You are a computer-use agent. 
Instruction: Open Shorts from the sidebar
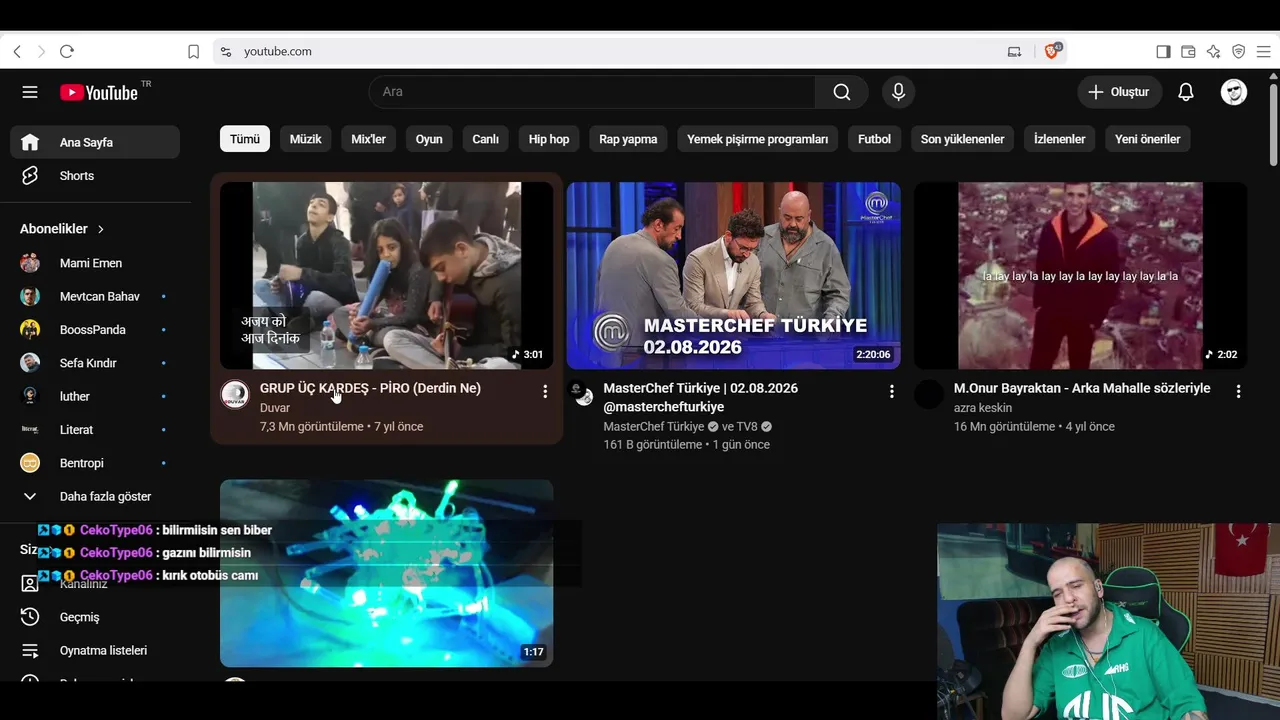click(x=95, y=176)
